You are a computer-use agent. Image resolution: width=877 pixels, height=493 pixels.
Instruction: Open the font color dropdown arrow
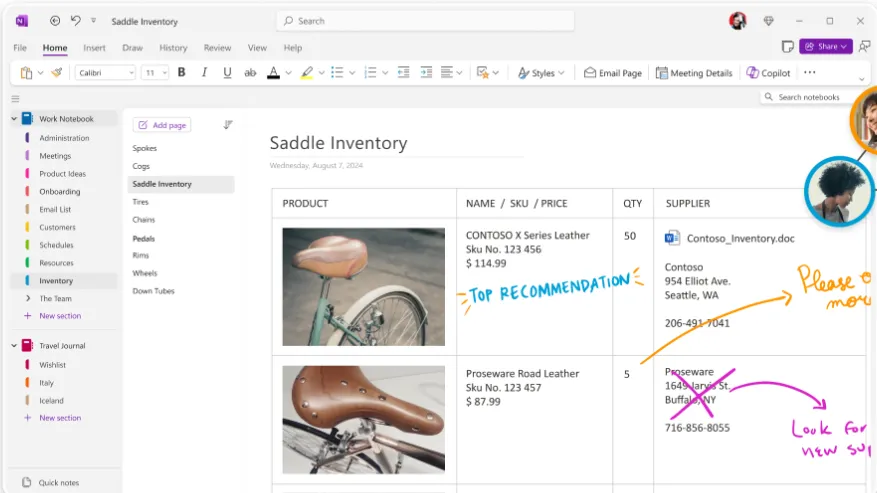click(x=289, y=73)
